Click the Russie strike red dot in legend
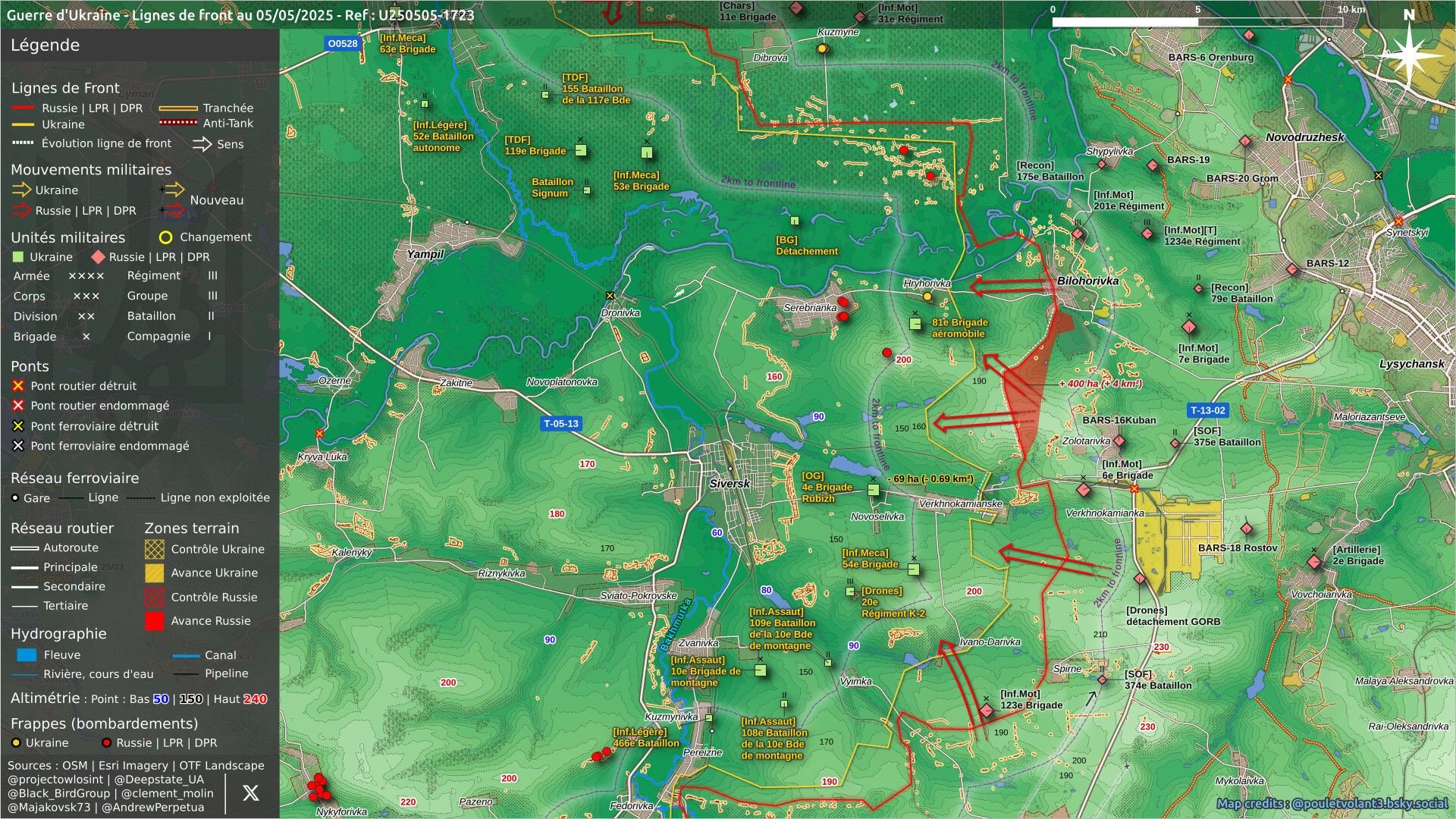This screenshot has height=819, width=1456. (x=106, y=743)
